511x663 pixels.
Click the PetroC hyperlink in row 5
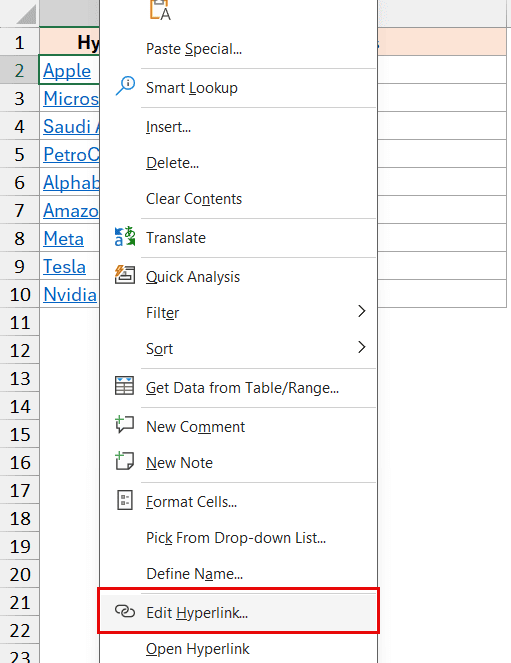tap(71, 154)
